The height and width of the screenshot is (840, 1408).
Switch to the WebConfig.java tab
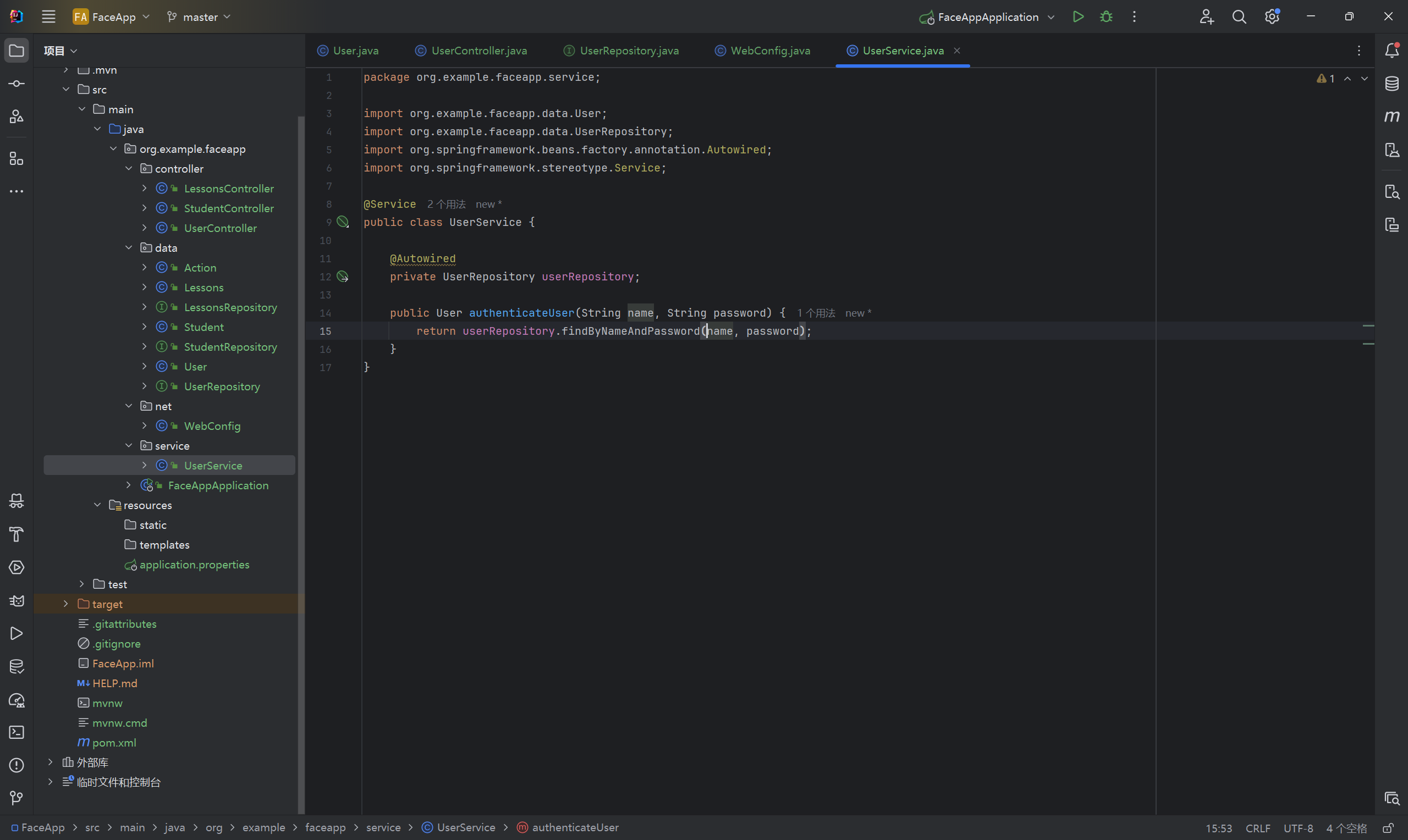click(769, 51)
